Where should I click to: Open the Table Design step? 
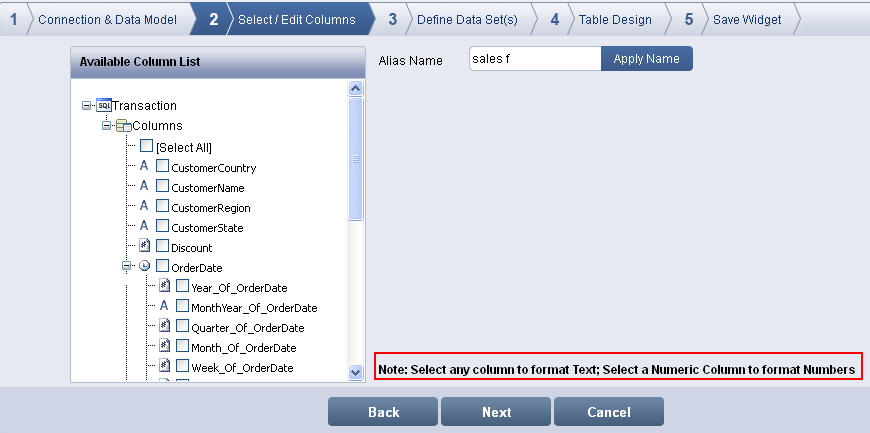click(615, 19)
